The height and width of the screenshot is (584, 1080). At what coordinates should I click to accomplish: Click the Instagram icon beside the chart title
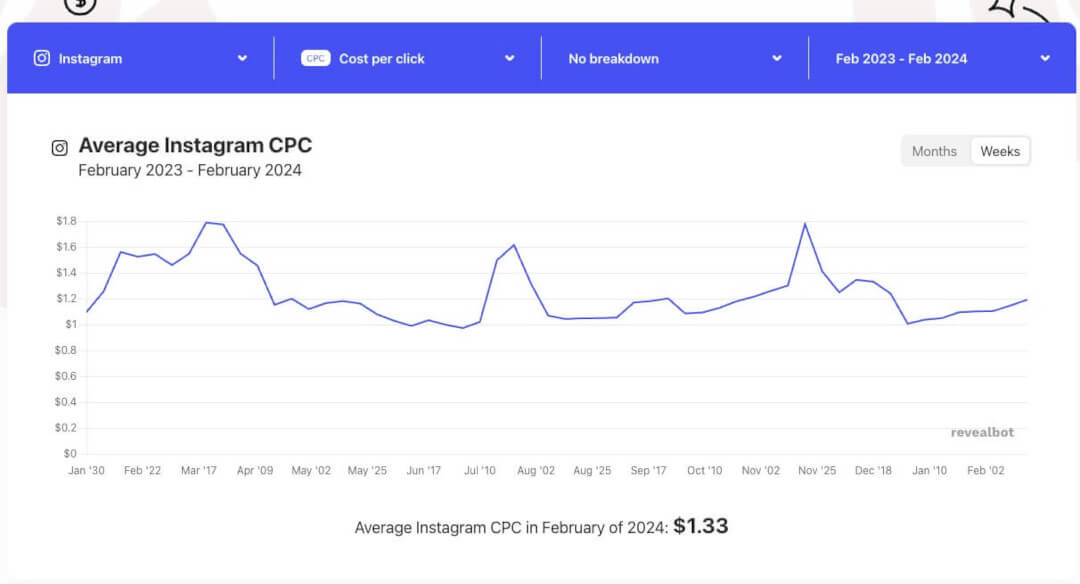pos(59,146)
